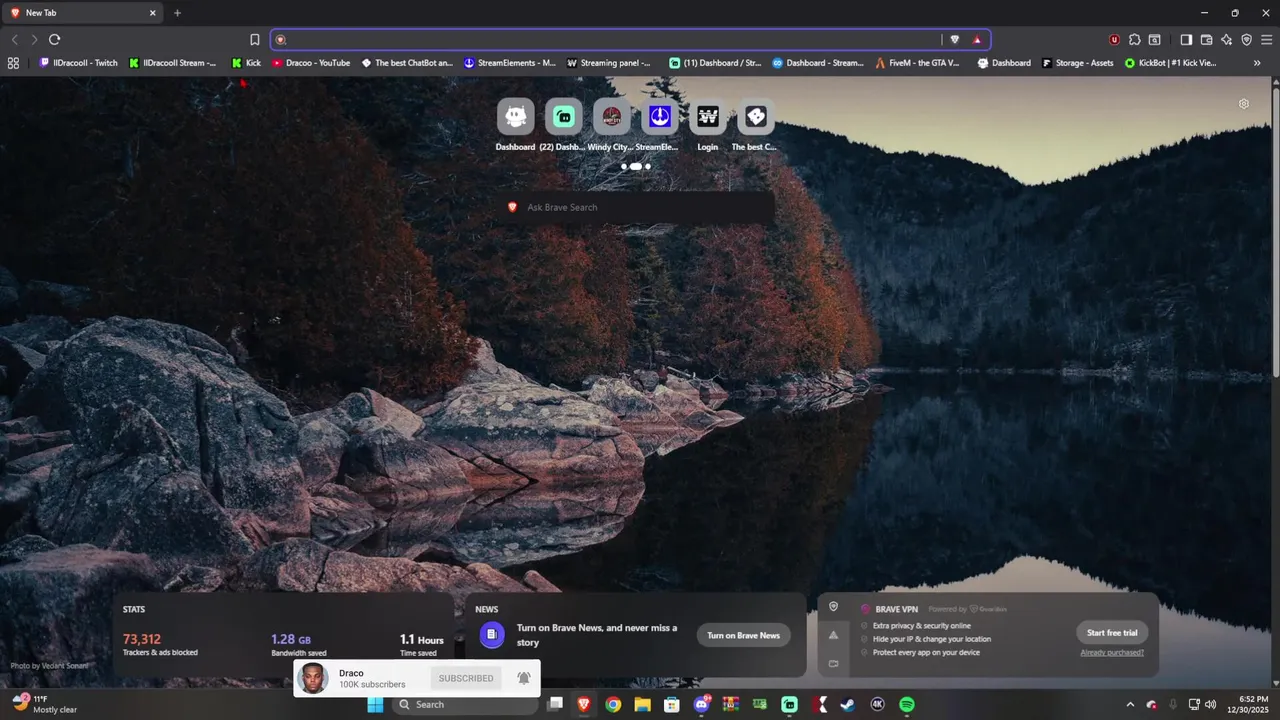Click the SUBSCRIBED button for Draco
This screenshot has height=720, width=1280.
click(x=466, y=678)
